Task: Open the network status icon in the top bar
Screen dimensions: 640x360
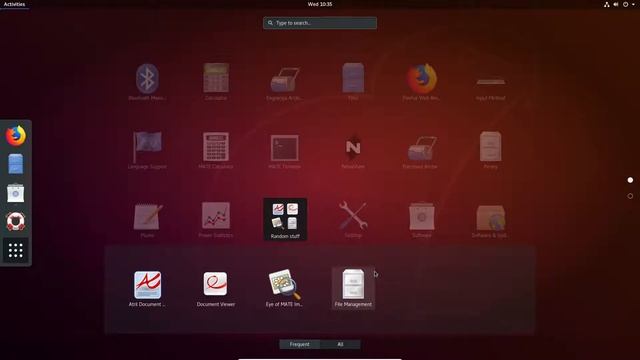Action: (607, 4)
